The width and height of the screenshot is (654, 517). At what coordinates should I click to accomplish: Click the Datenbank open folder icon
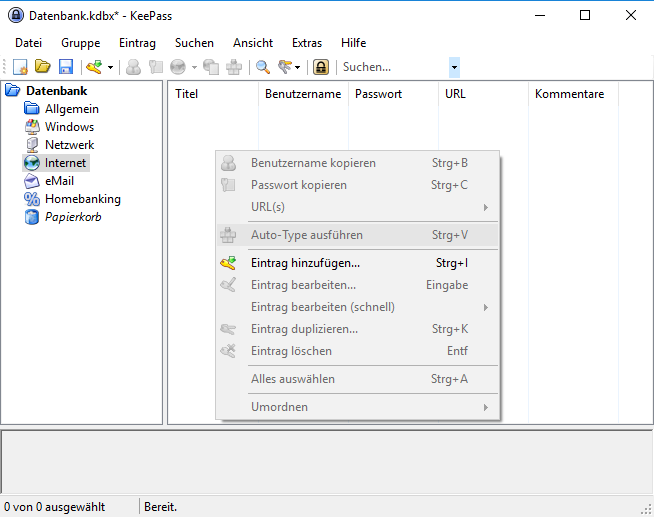coord(13,90)
